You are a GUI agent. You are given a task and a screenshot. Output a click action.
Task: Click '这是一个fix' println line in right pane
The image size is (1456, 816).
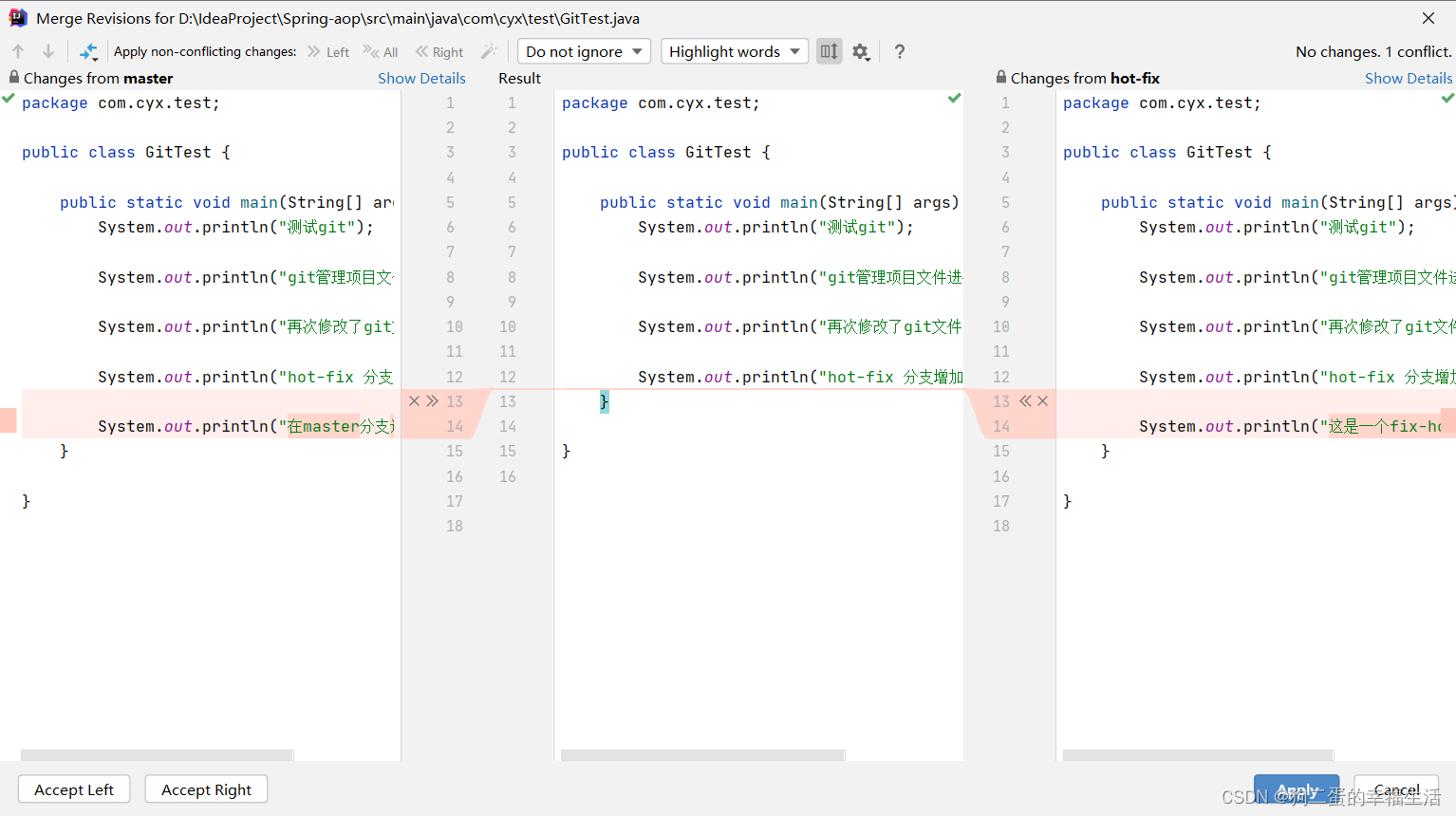[x=1290, y=426]
